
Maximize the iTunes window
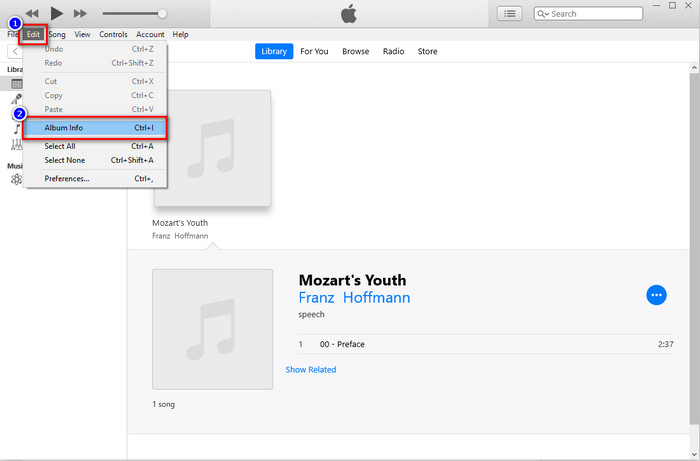pyautogui.click(x=672, y=5)
